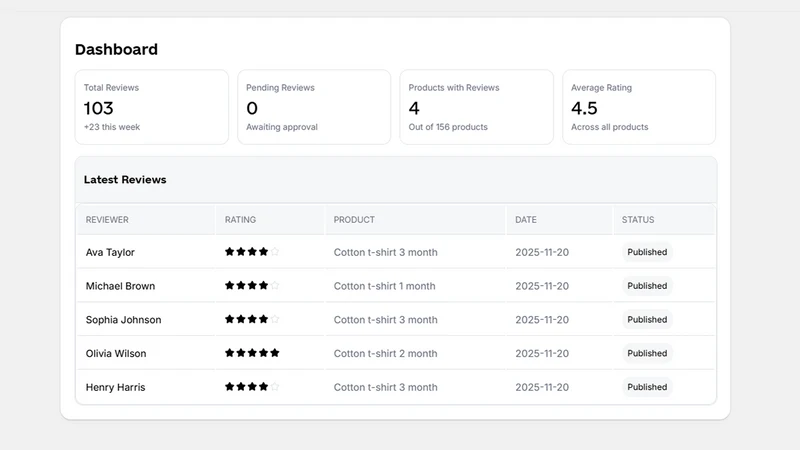Click the 'Awaiting approval' text
Screen dimensions: 800x450
[282, 127]
